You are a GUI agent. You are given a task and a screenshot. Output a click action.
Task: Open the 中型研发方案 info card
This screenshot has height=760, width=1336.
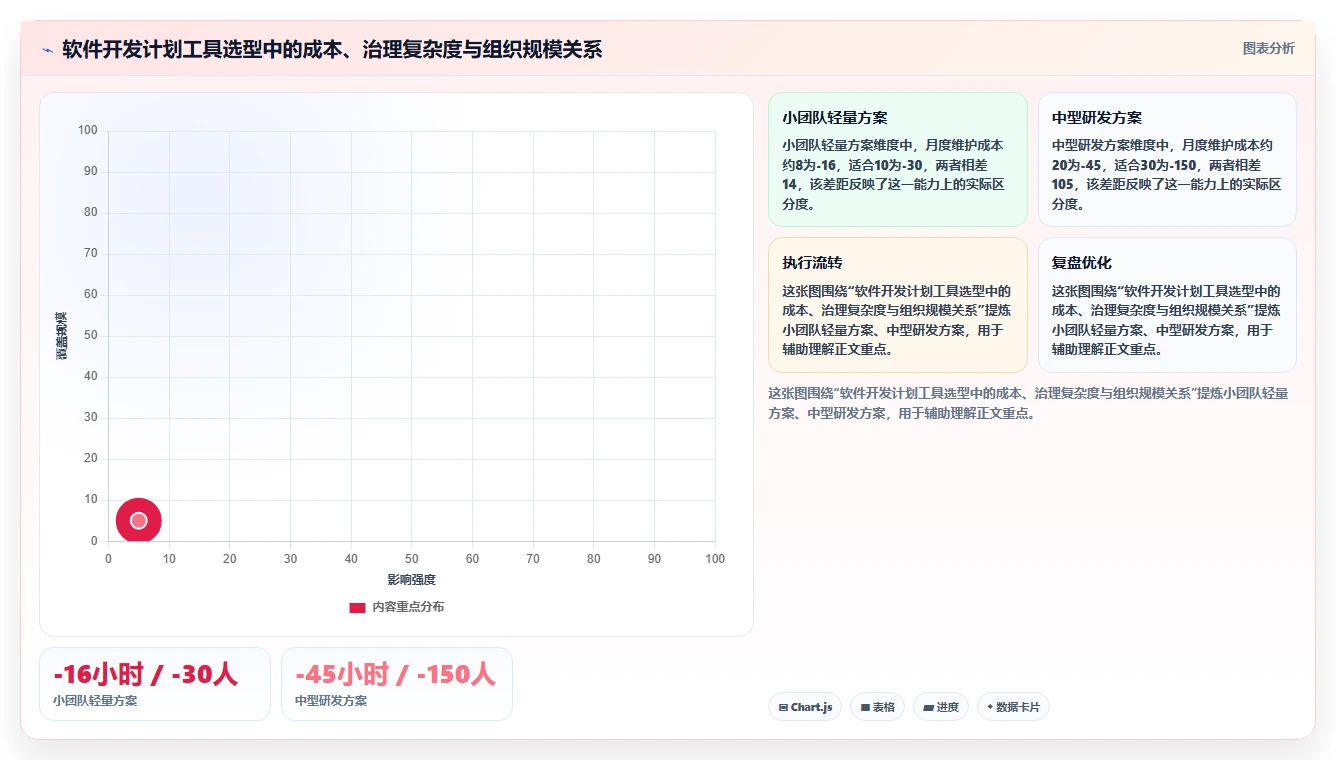click(x=1167, y=160)
